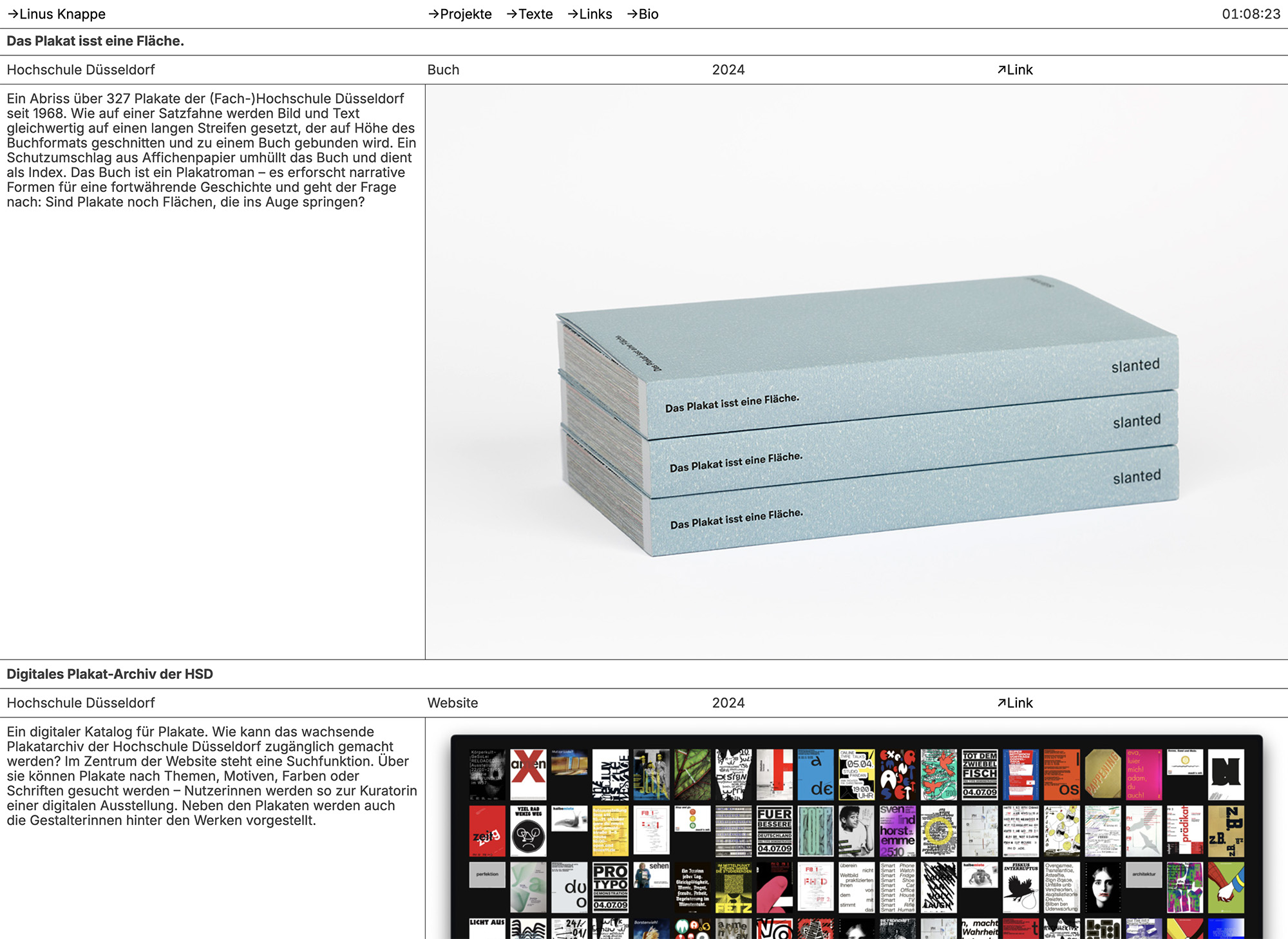The width and height of the screenshot is (1288, 939).
Task: Select the 'PAPPENING' gold poster thumbnail
Action: [x=1103, y=774]
